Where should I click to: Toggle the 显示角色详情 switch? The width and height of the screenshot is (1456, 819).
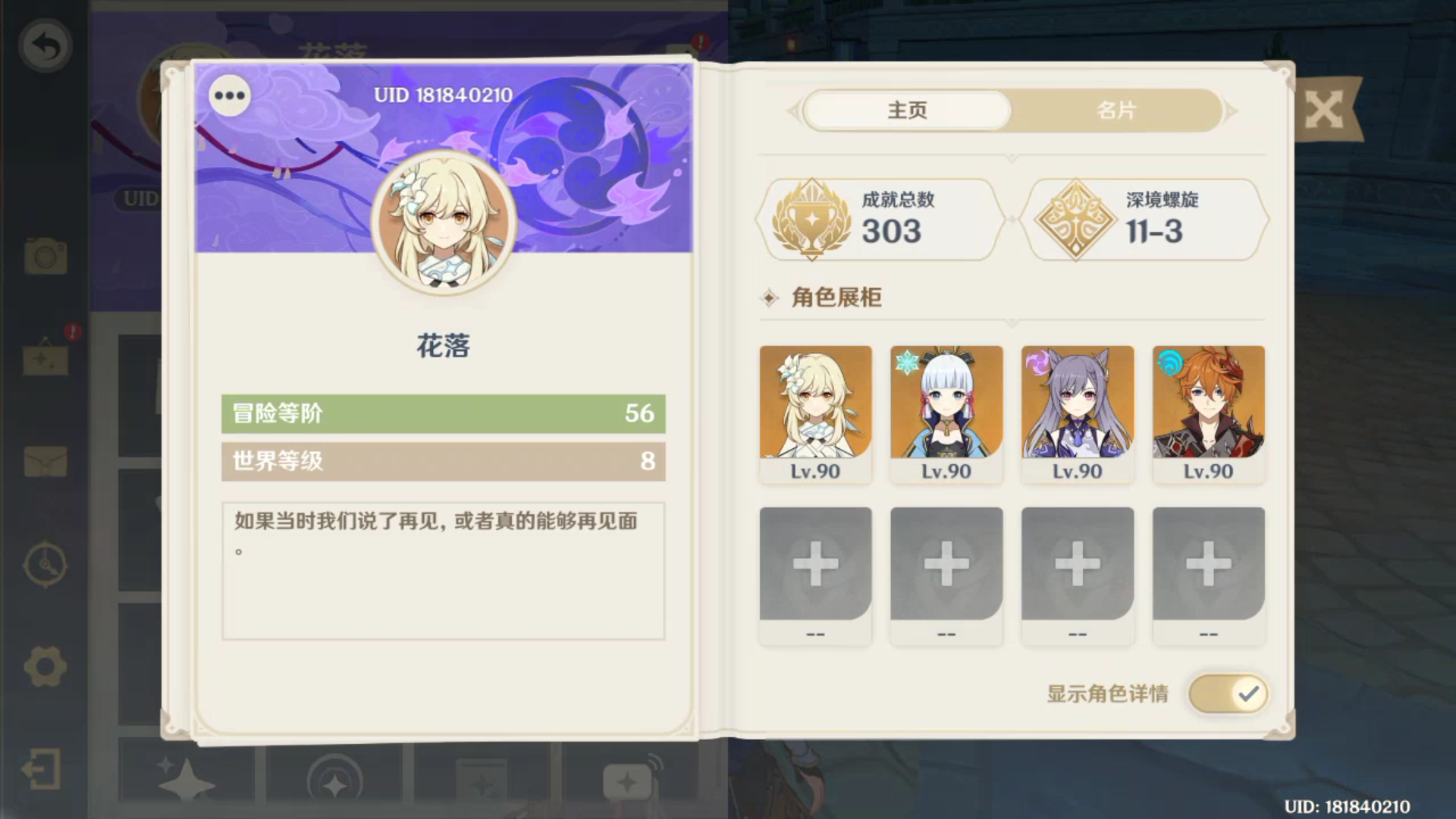(1228, 693)
